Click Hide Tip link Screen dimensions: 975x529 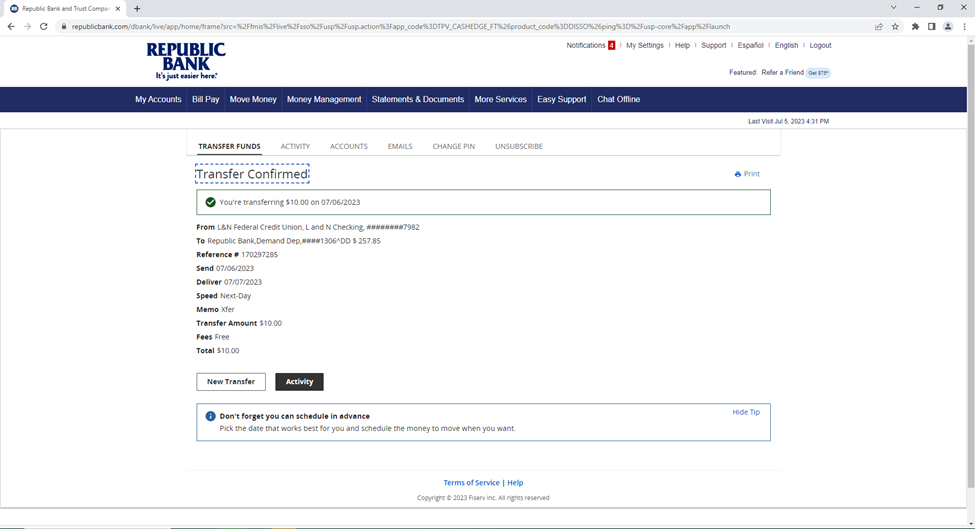pyautogui.click(x=746, y=412)
